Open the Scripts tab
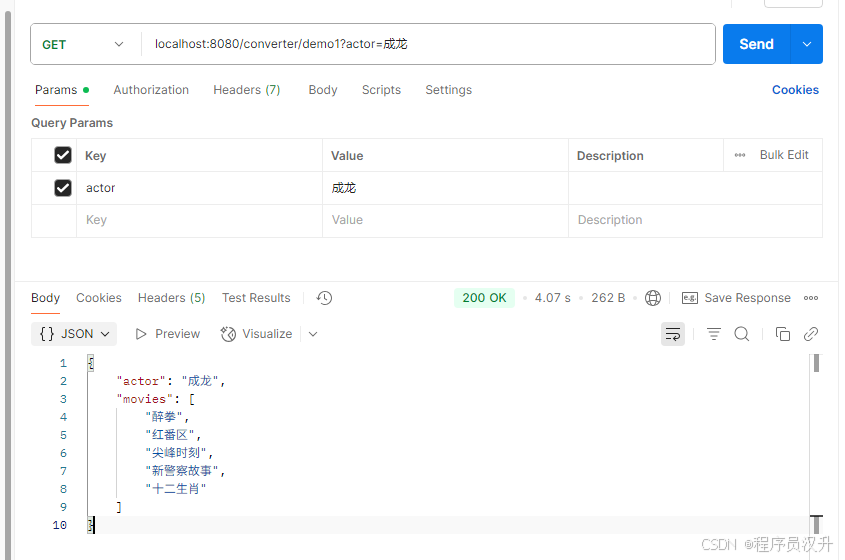 [381, 90]
